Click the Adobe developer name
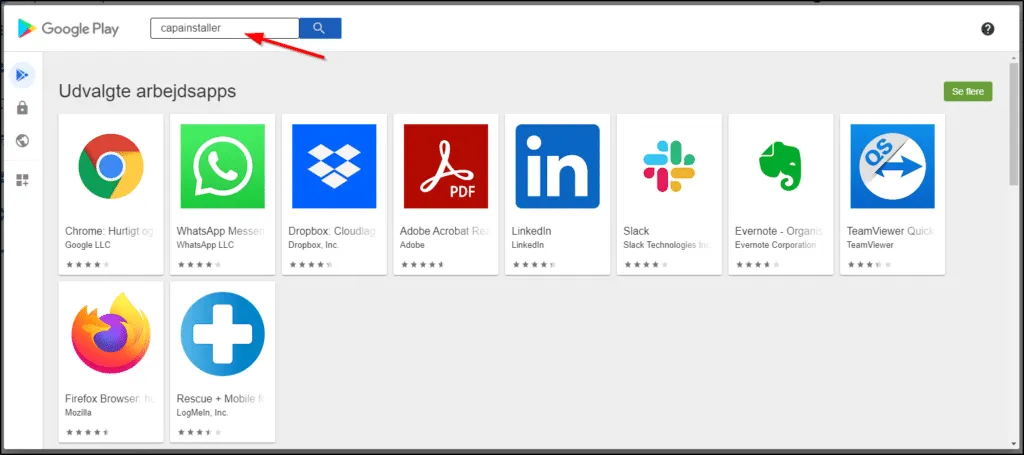 click(412, 245)
